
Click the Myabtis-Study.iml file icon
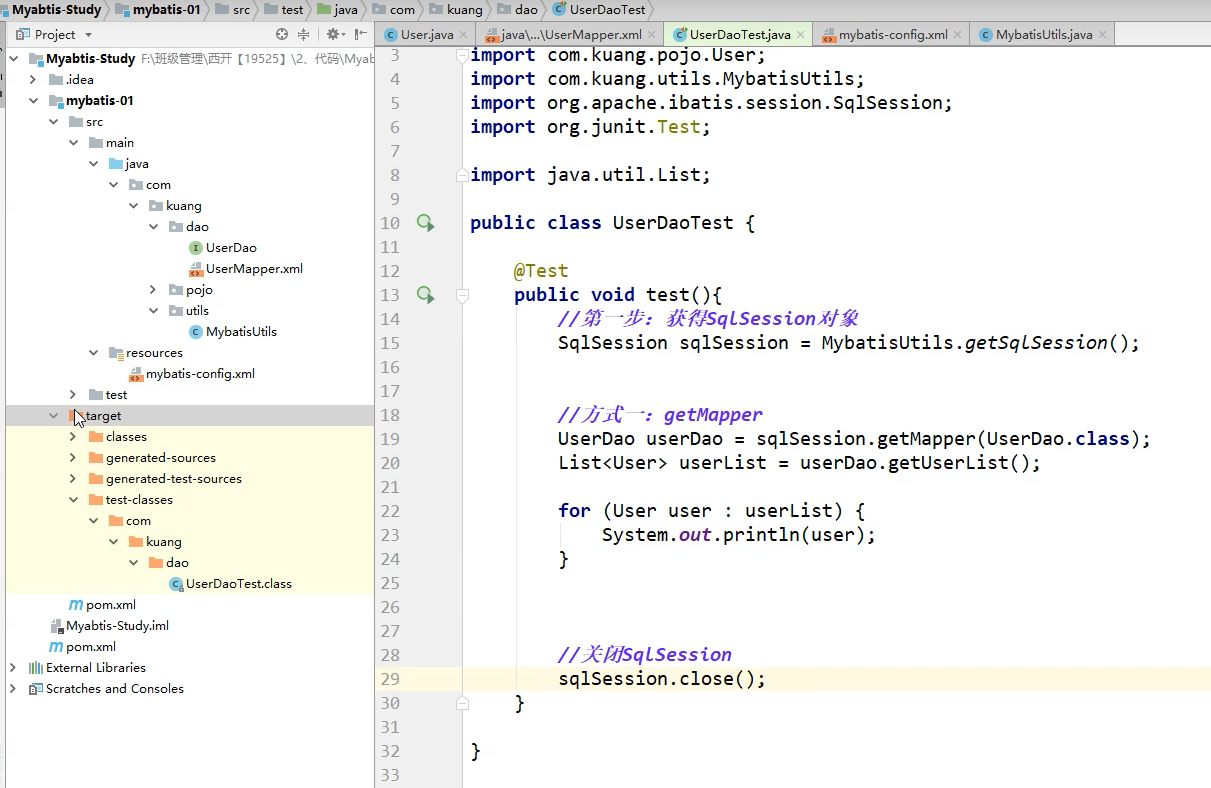point(57,626)
